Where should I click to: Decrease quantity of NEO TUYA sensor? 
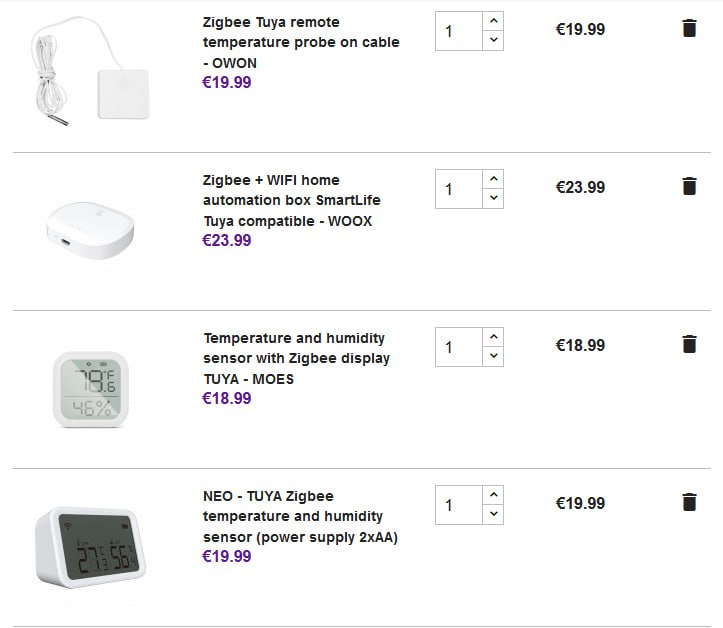(x=493, y=514)
